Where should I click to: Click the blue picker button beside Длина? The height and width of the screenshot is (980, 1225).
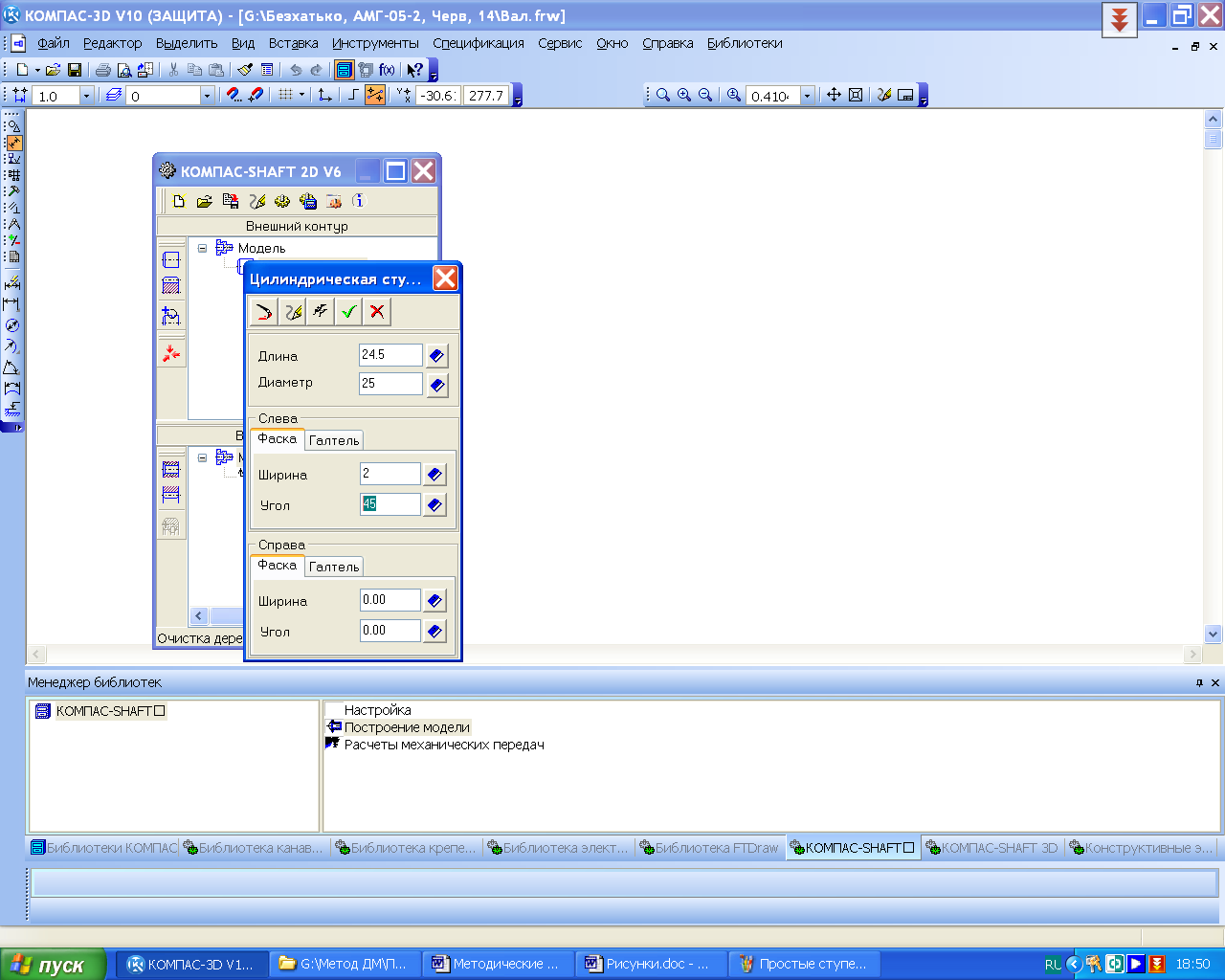coord(437,355)
